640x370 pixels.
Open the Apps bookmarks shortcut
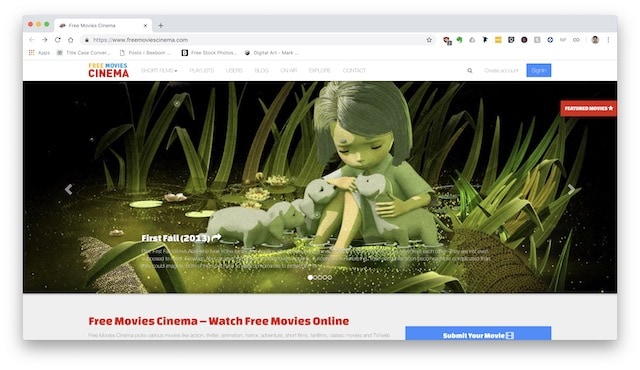[39, 53]
